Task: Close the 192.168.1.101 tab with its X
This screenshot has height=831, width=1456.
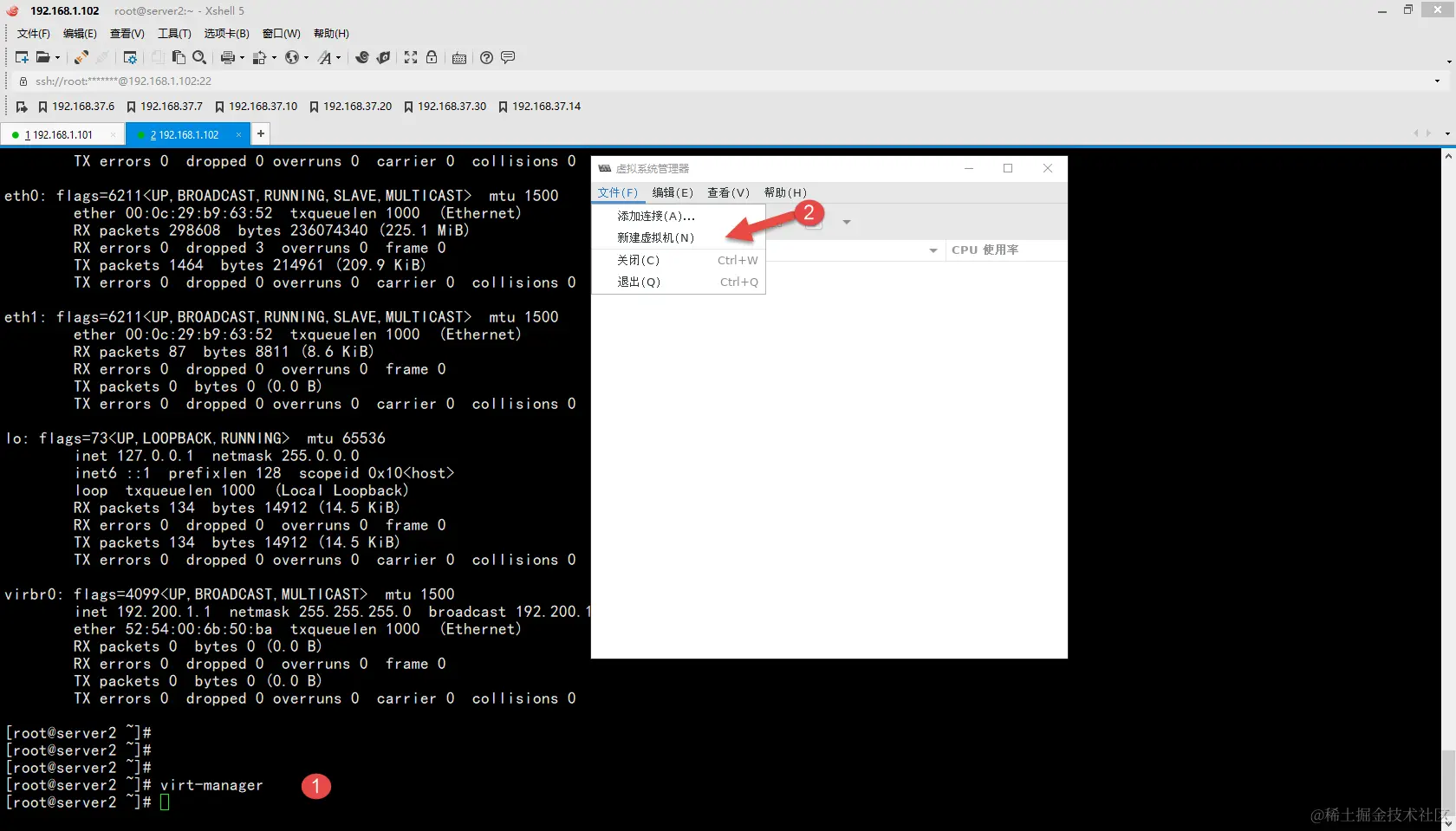Action: pyautogui.click(x=114, y=134)
